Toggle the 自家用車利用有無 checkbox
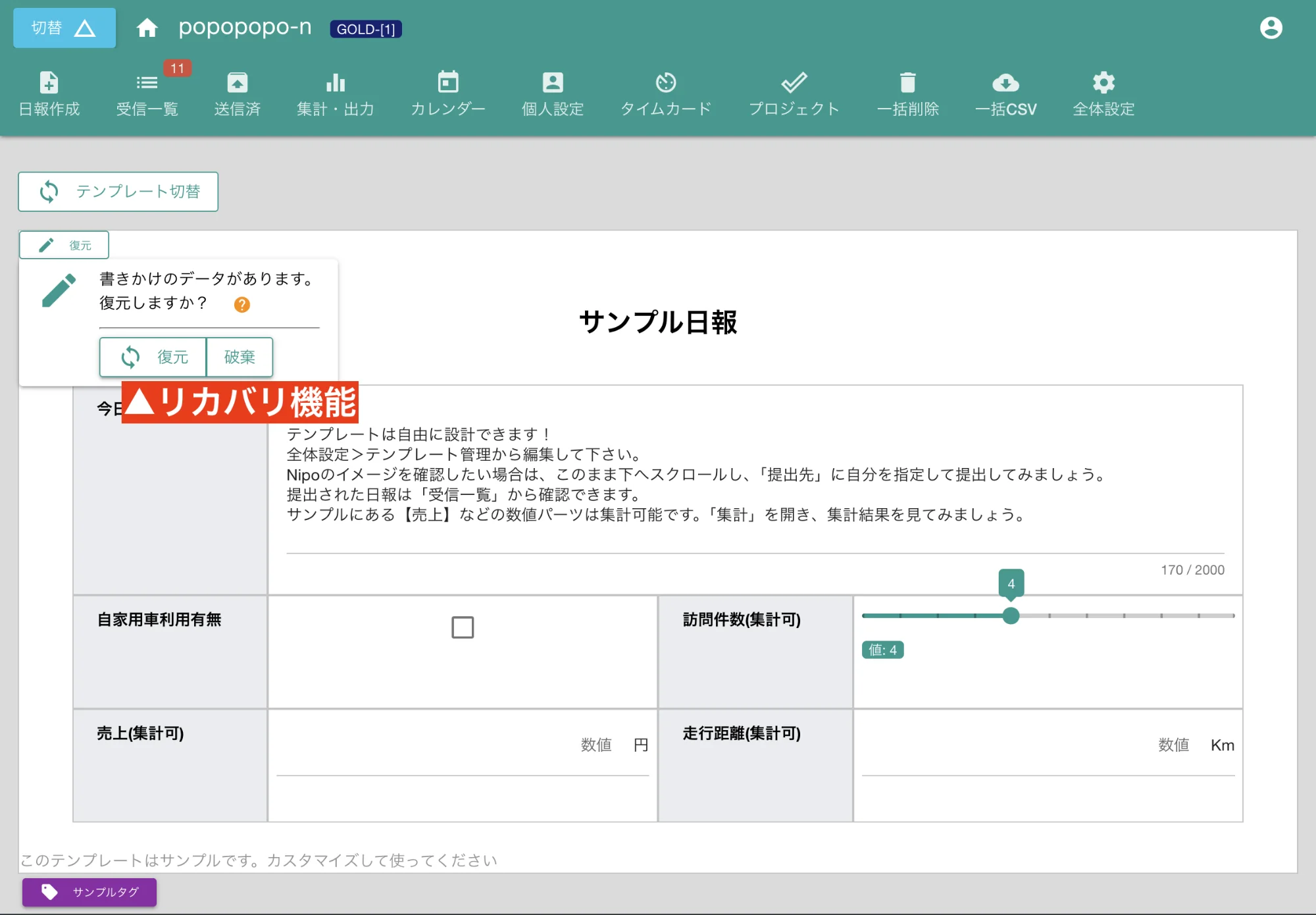 pos(463,627)
